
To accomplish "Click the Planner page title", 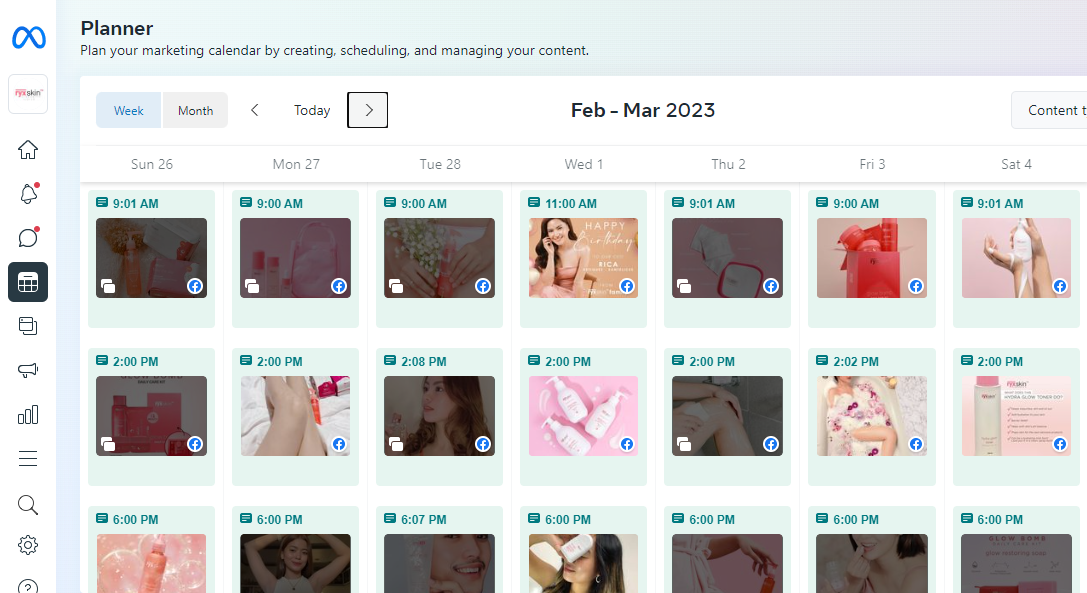I will 116,28.
